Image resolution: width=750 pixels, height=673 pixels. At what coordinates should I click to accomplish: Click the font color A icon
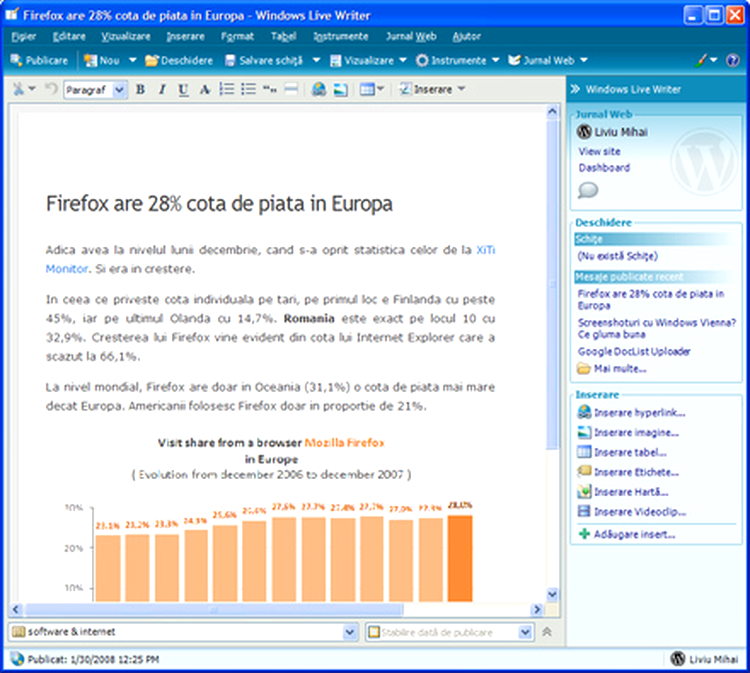point(205,89)
